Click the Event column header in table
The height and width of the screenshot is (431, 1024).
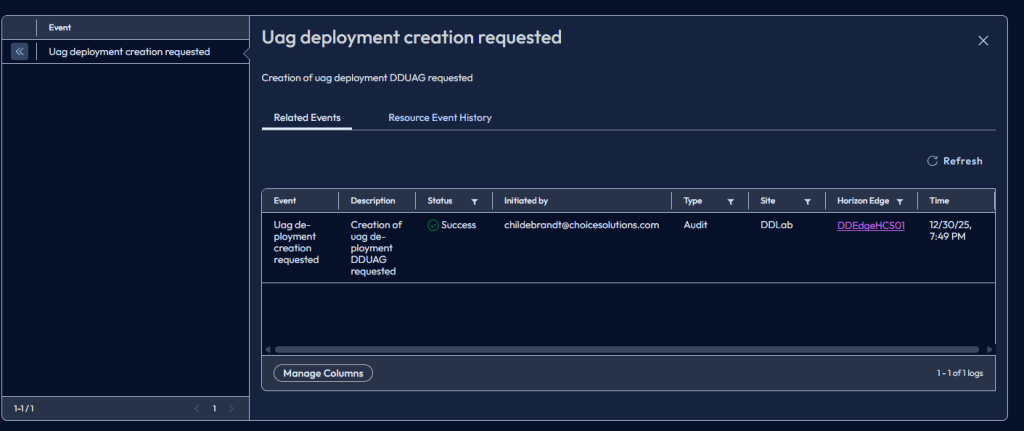(285, 201)
